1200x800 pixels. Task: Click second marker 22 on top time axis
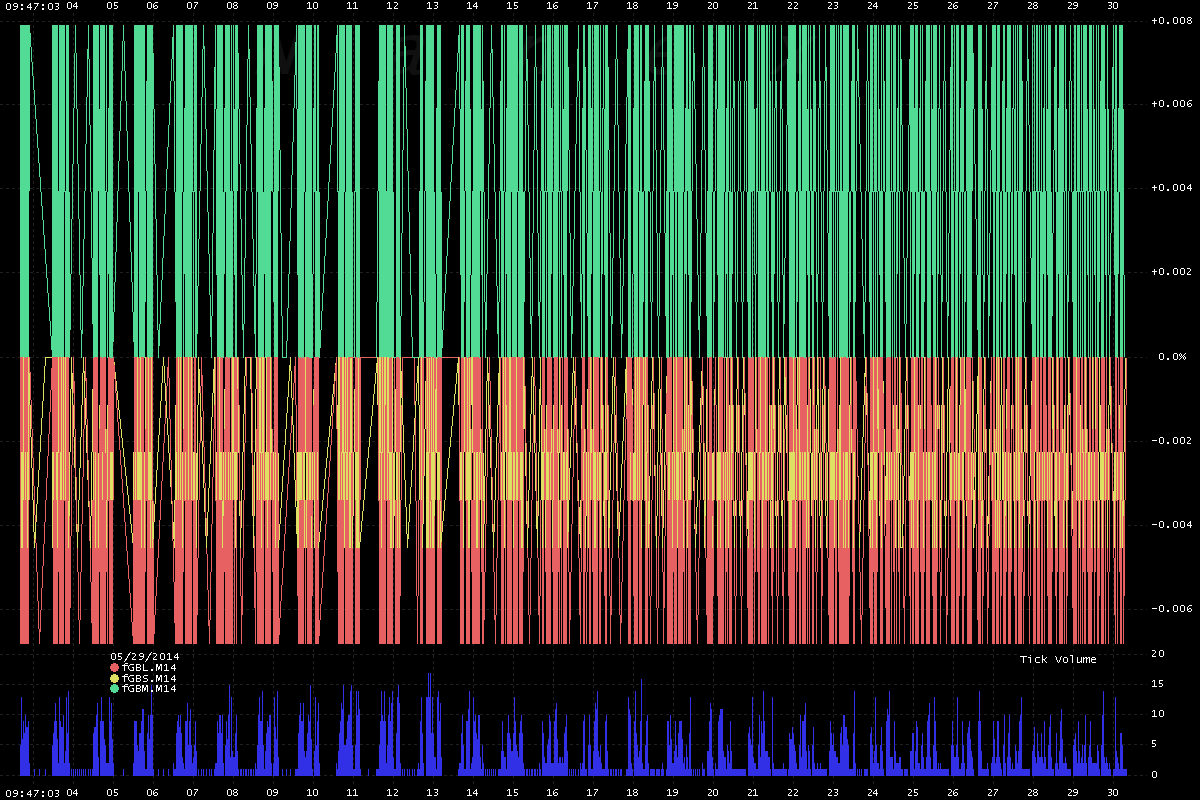click(792, 5)
